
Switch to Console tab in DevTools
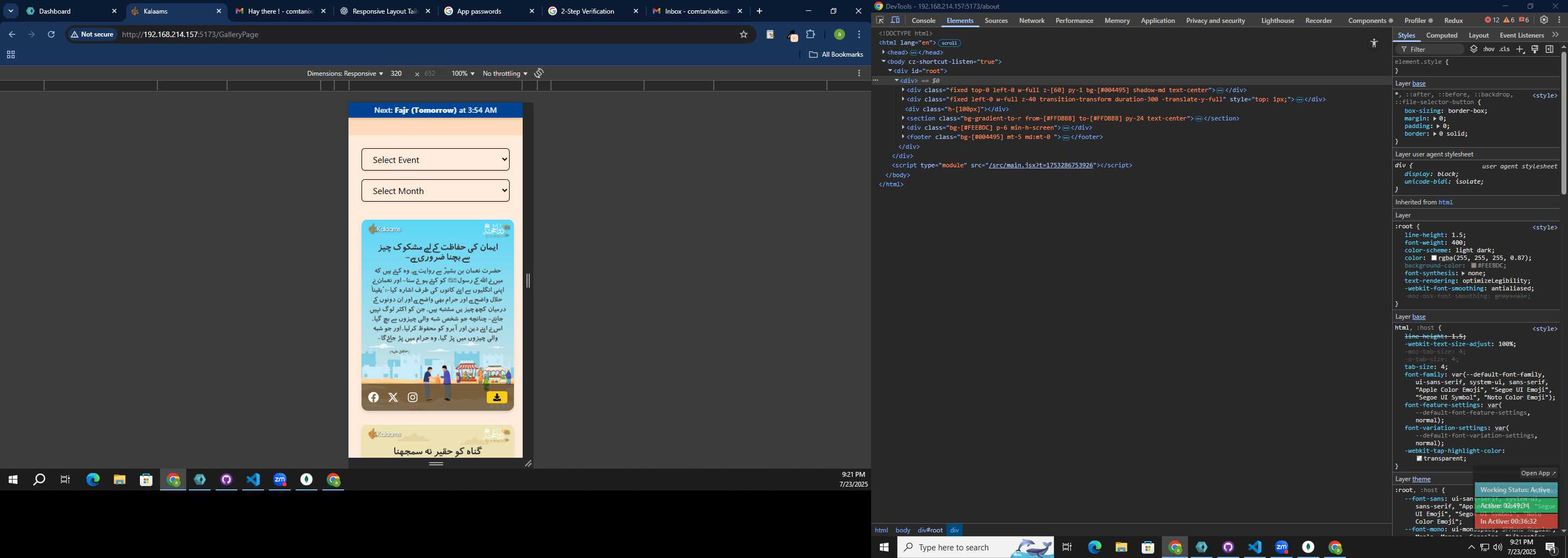(923, 21)
